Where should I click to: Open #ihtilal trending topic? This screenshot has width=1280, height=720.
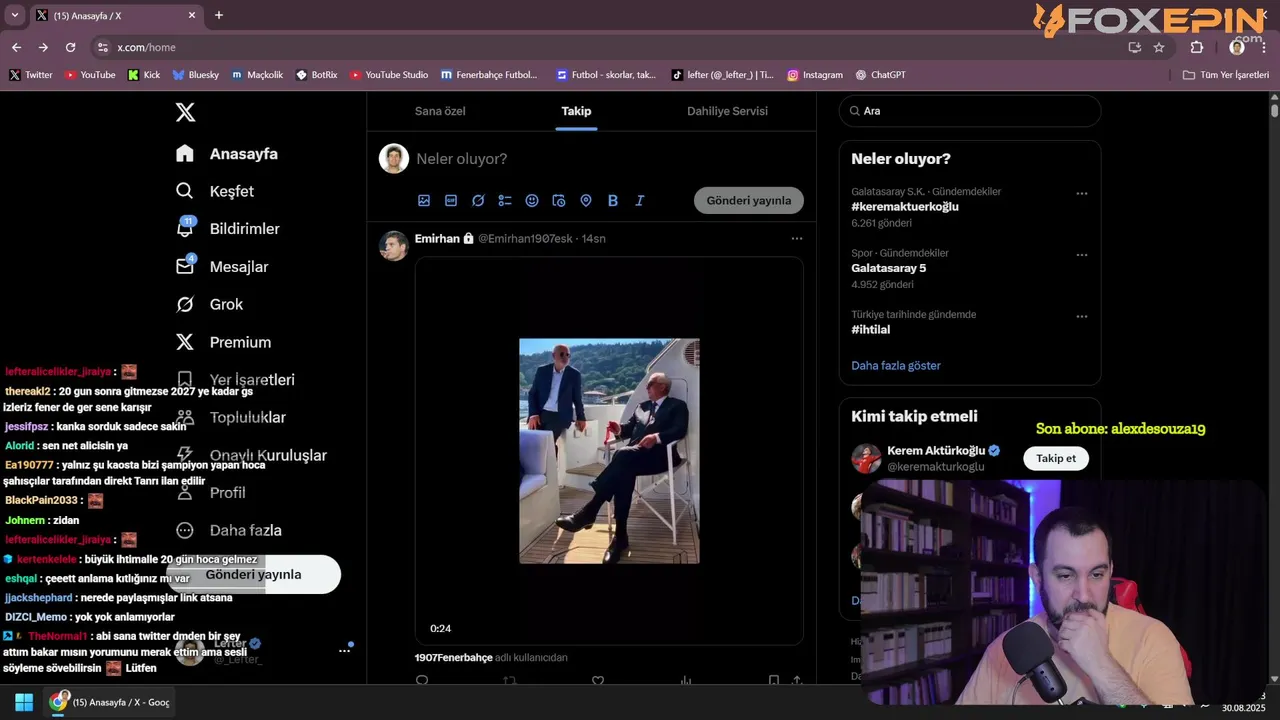tap(870, 329)
